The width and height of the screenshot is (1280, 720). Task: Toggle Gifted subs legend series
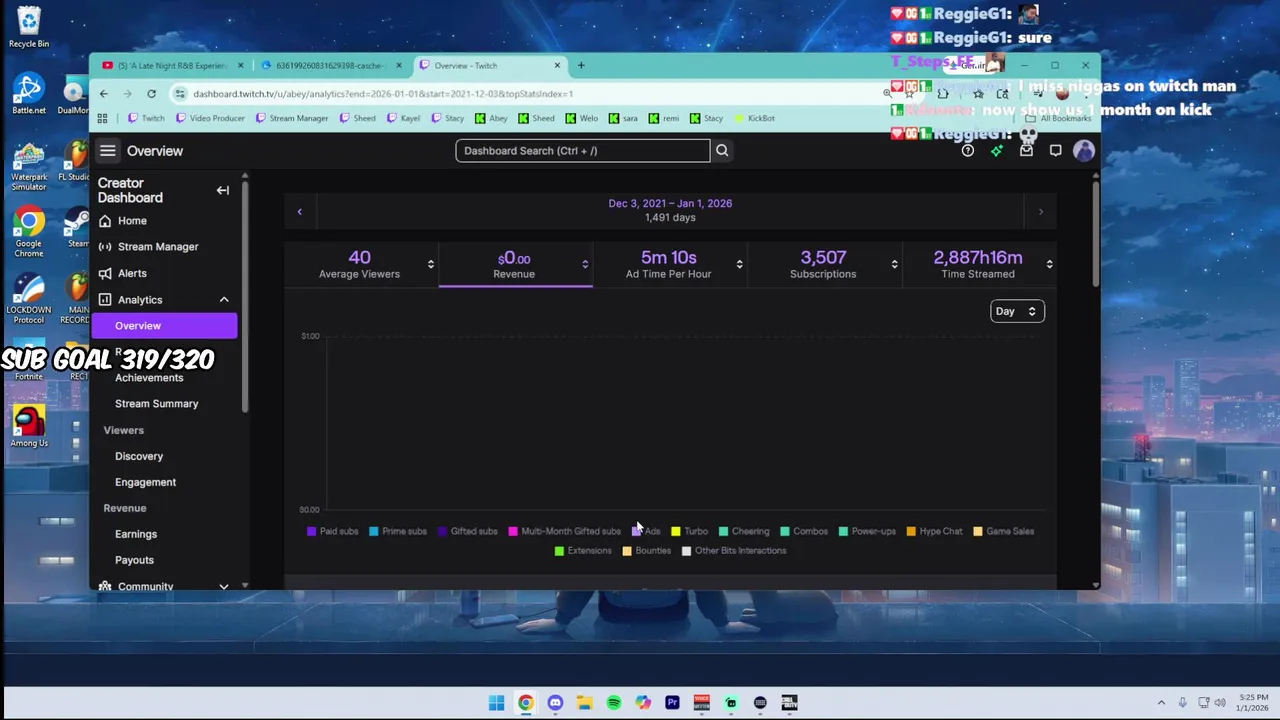click(x=468, y=531)
